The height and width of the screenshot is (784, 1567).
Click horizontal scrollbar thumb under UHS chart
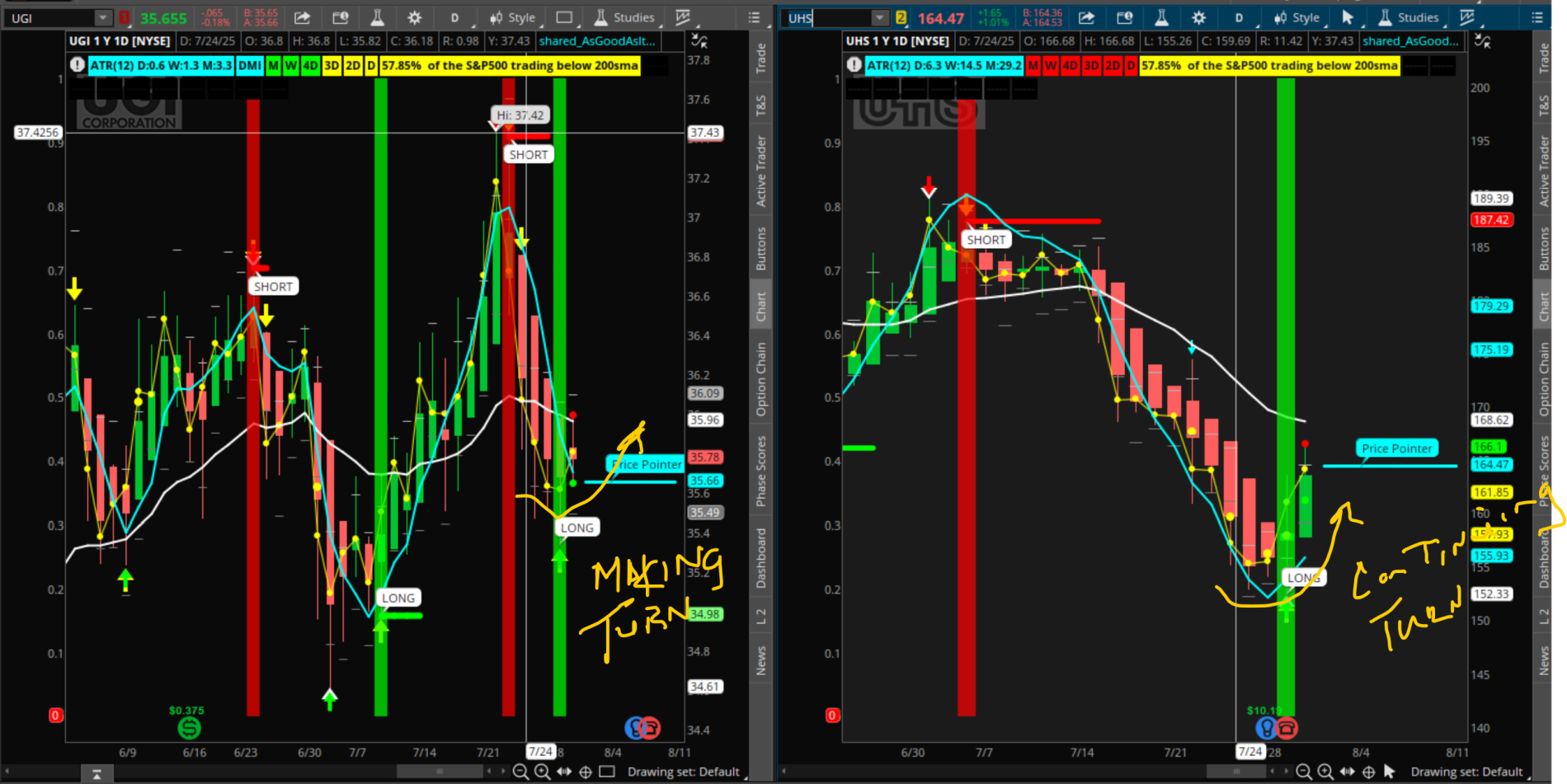click(x=1236, y=772)
